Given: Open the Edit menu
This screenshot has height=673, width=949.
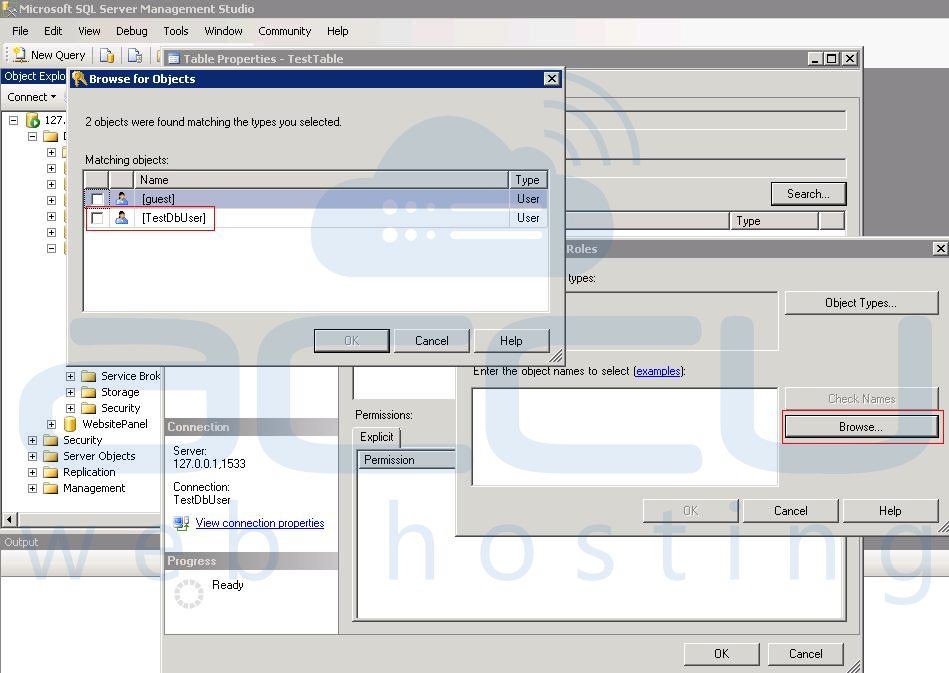Looking at the screenshot, I should [53, 31].
